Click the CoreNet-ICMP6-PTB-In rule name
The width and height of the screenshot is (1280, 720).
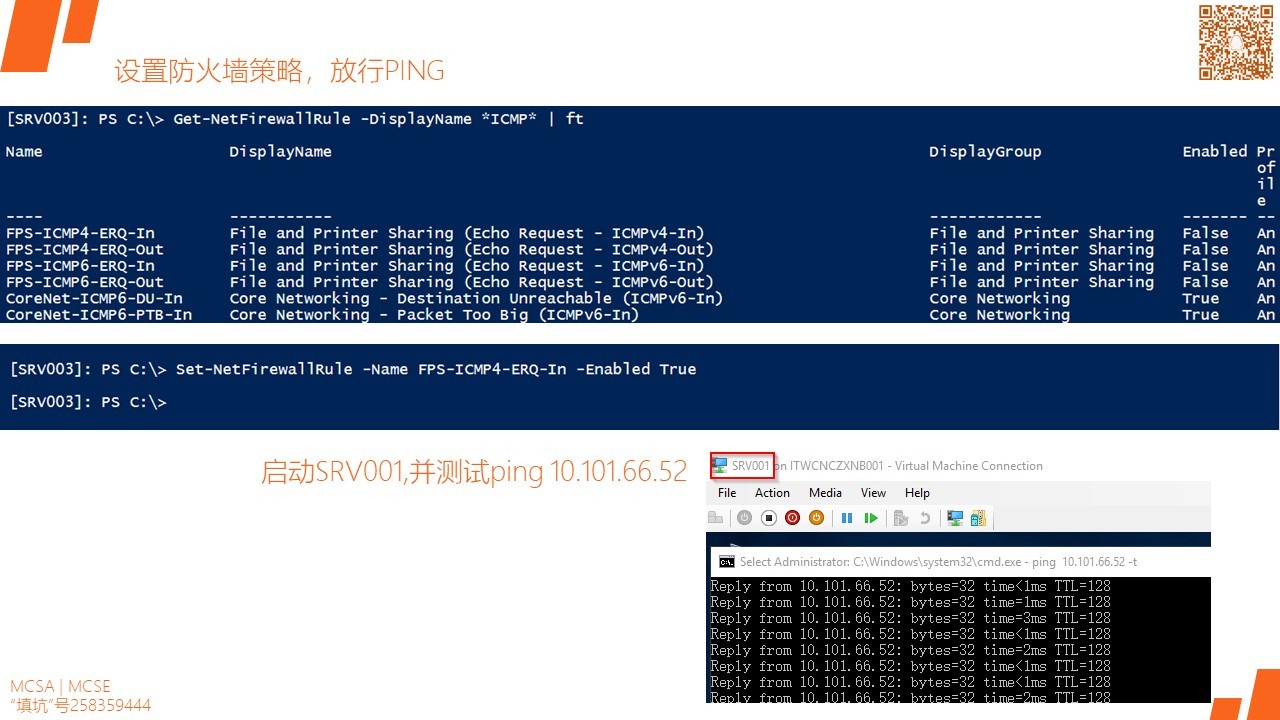[x=99, y=314]
